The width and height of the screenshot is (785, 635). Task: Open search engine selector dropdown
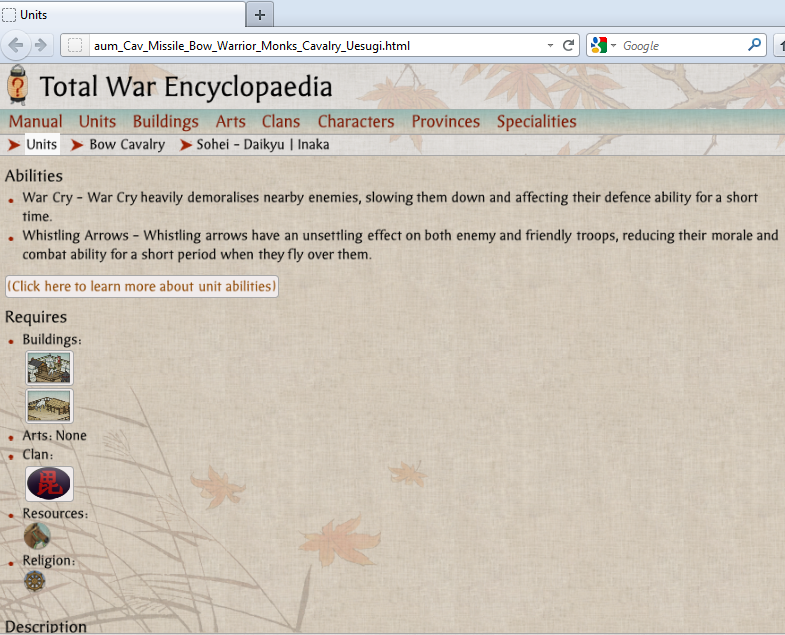pos(613,46)
